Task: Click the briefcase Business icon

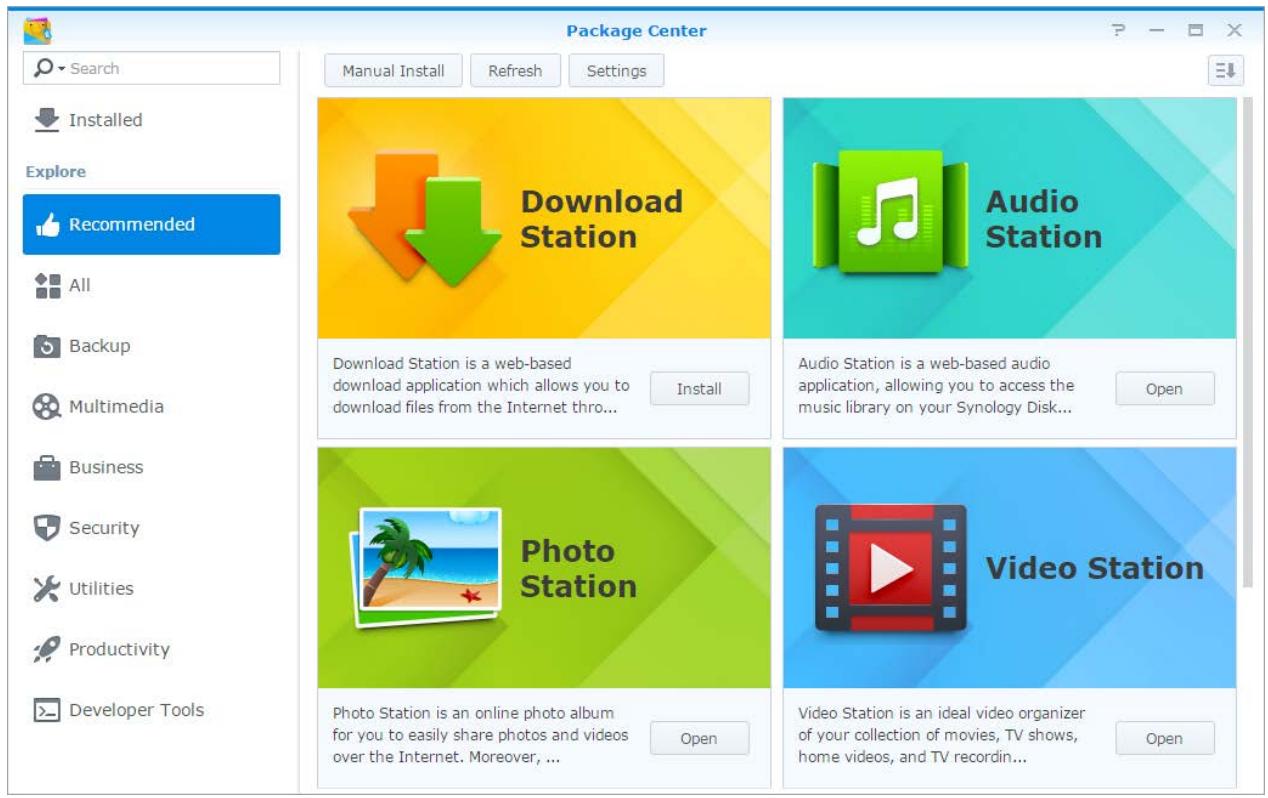Action: [x=47, y=468]
